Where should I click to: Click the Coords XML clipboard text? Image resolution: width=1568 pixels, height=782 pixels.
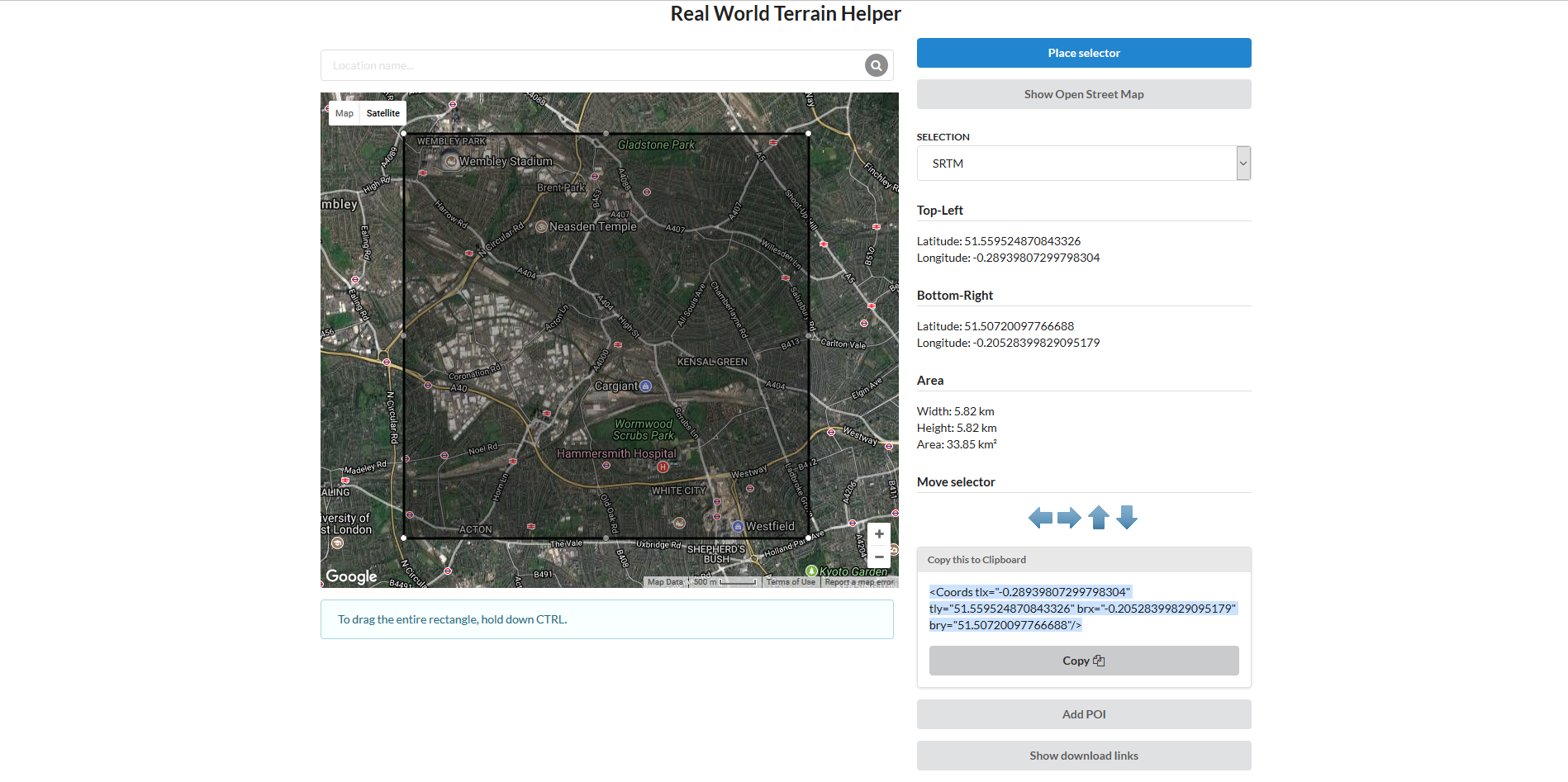point(1082,609)
